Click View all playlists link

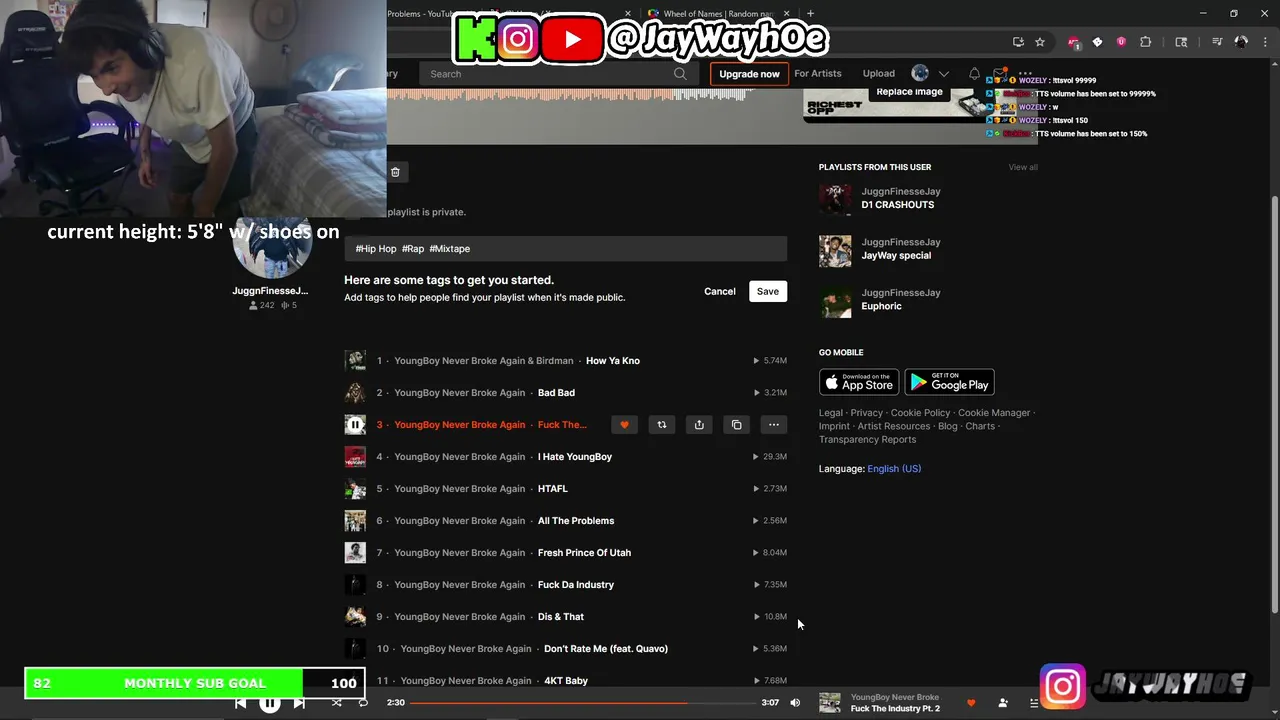point(1023,167)
